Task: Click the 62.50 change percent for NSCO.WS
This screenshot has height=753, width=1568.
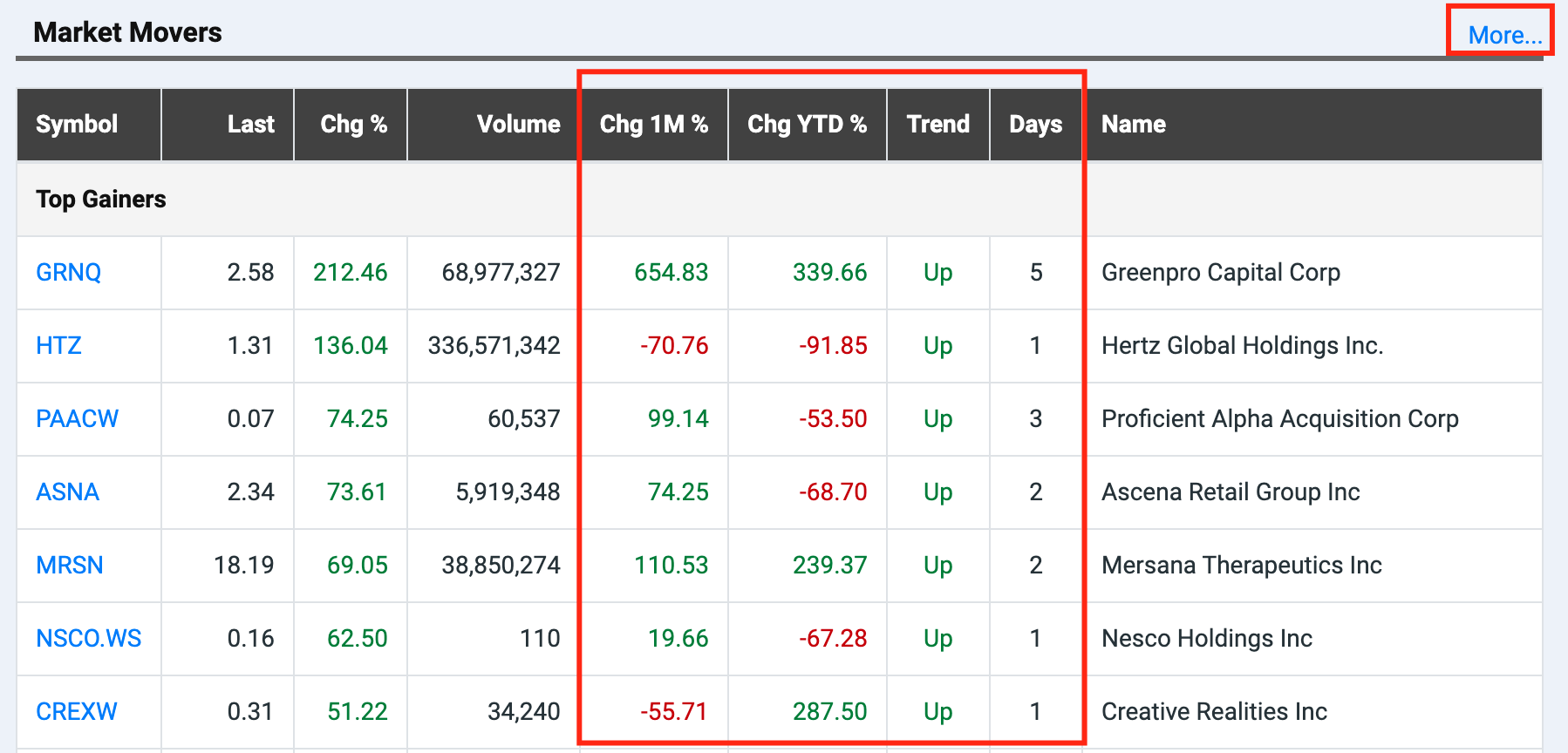Action: (358, 639)
